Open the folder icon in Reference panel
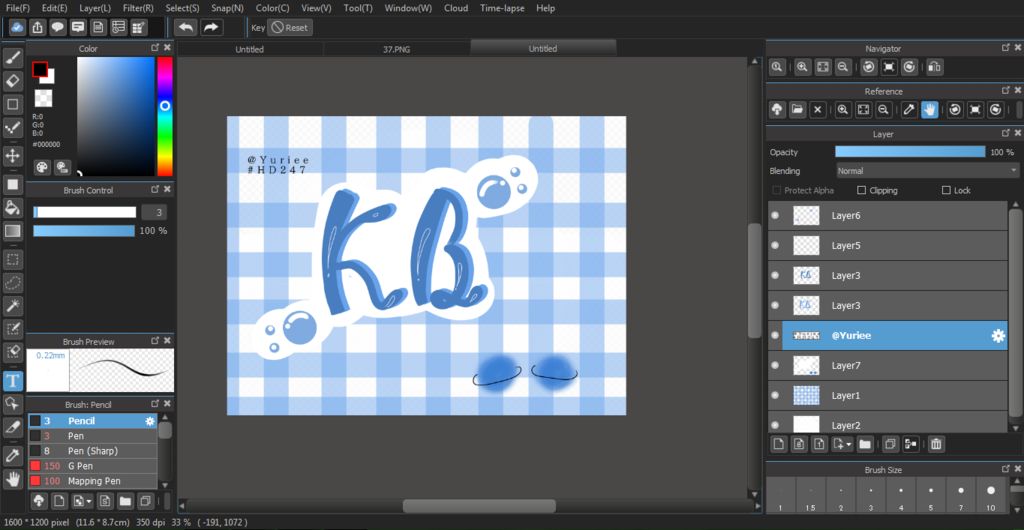This screenshot has width=1024, height=530. (797, 110)
